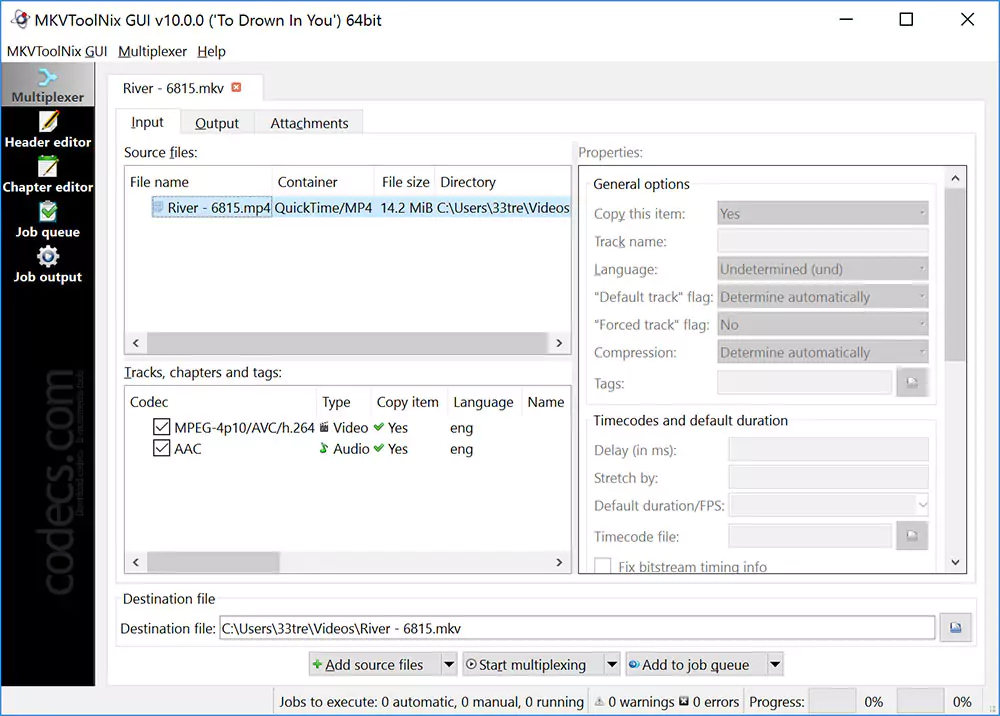
Task: Switch to the Header editor
Action: [47, 133]
